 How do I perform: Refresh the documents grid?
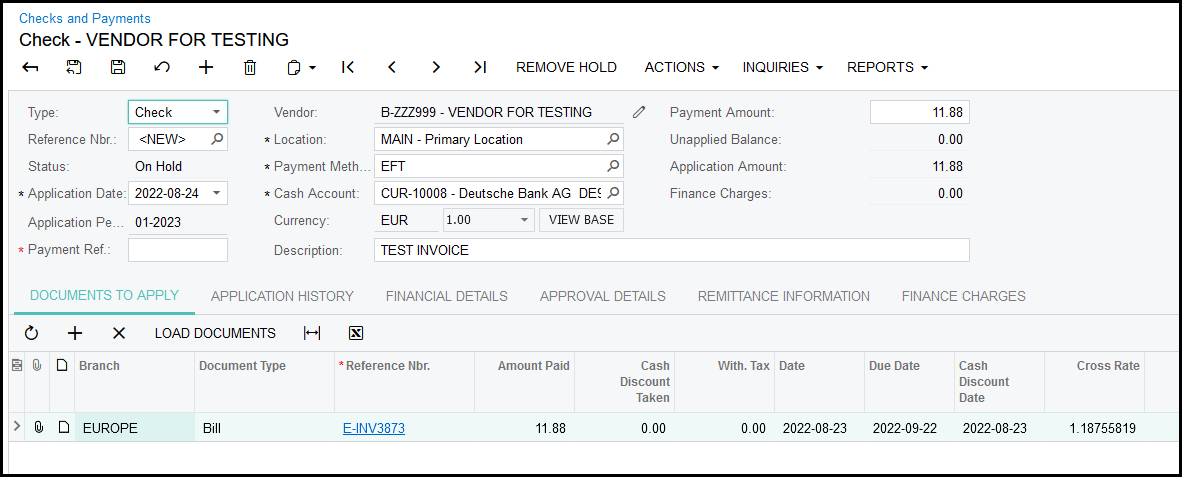tap(31, 333)
